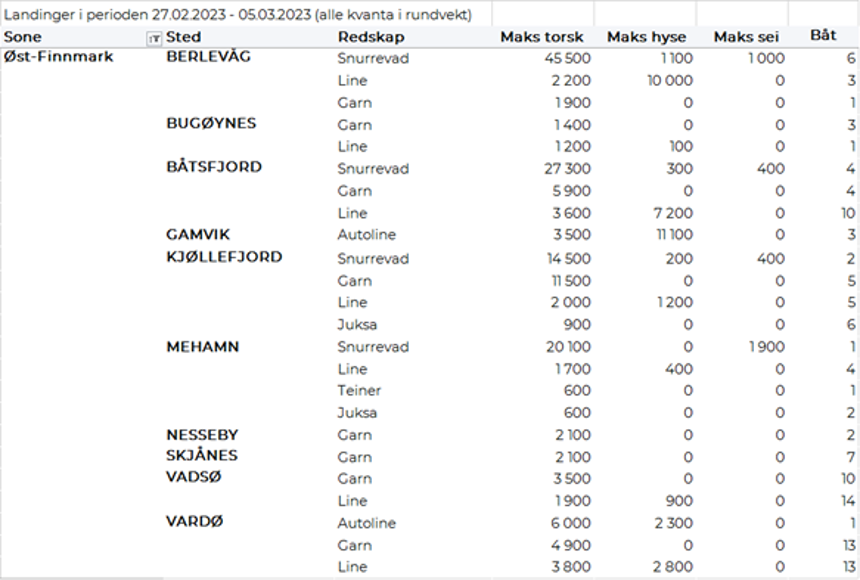Select the Båt column header

point(823,36)
